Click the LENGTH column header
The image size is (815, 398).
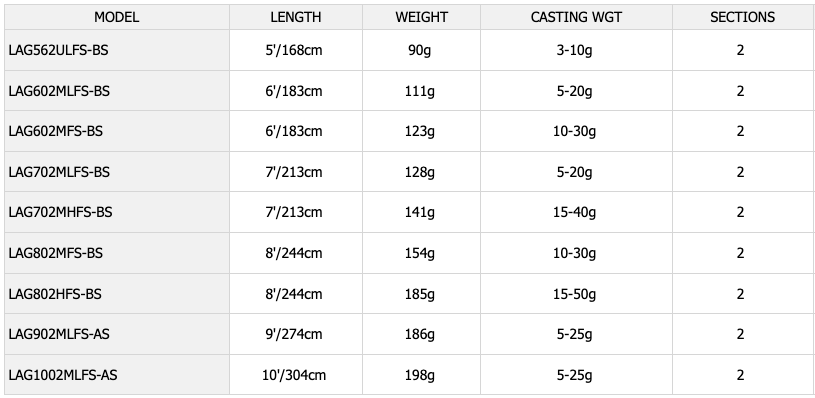point(296,17)
